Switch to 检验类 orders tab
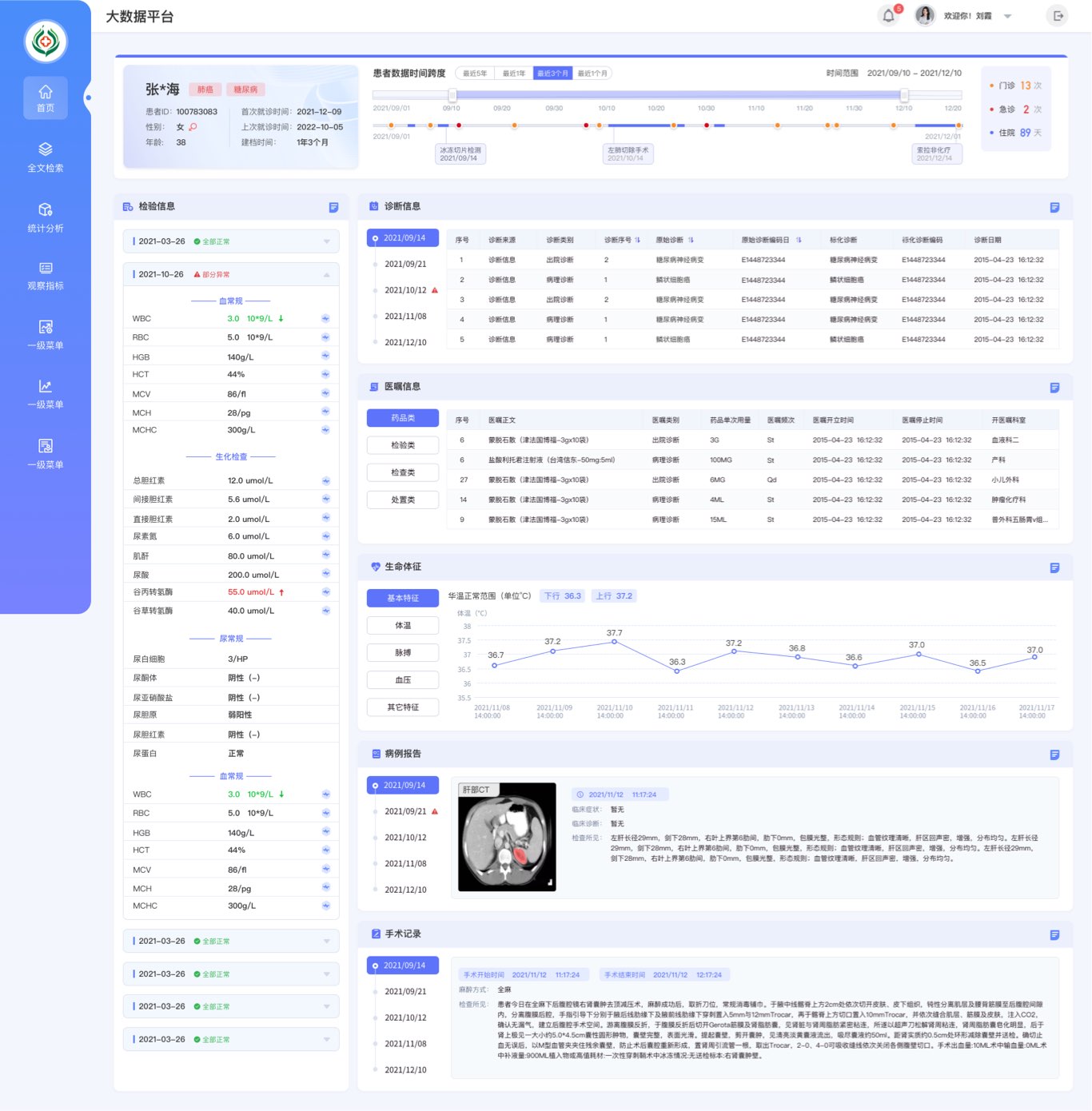1092x1111 pixels. [x=403, y=445]
